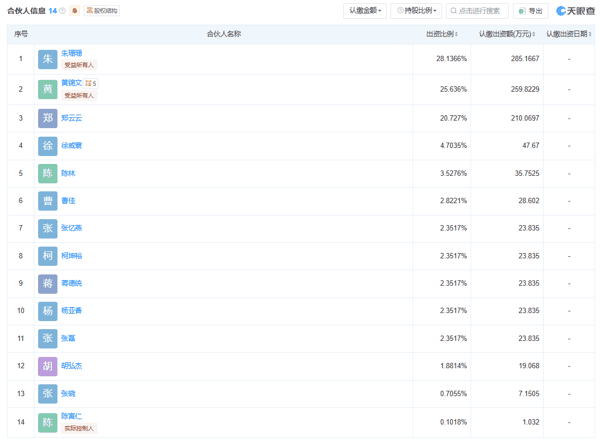Open the 黄锦文 partner link
Image resolution: width=600 pixels, height=439 pixels.
[x=72, y=83]
